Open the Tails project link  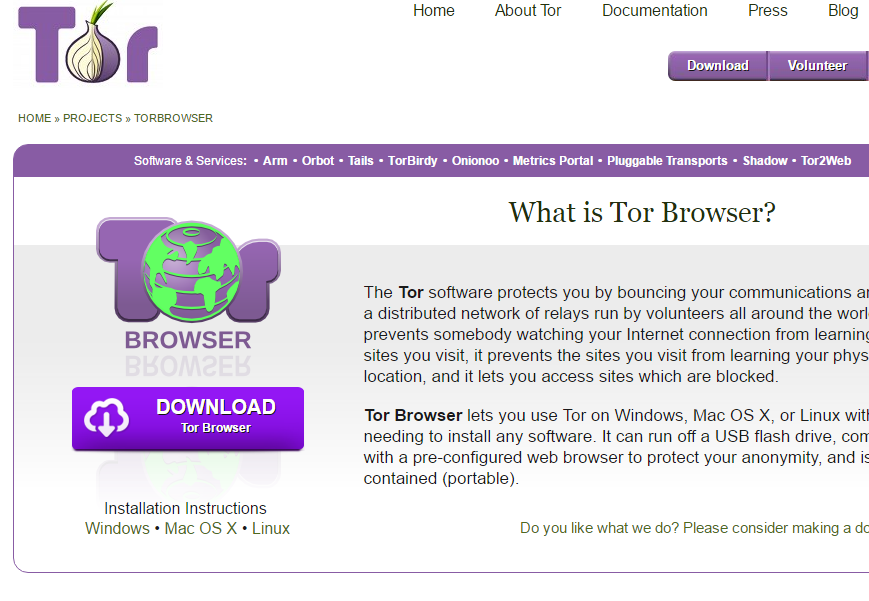tap(361, 161)
